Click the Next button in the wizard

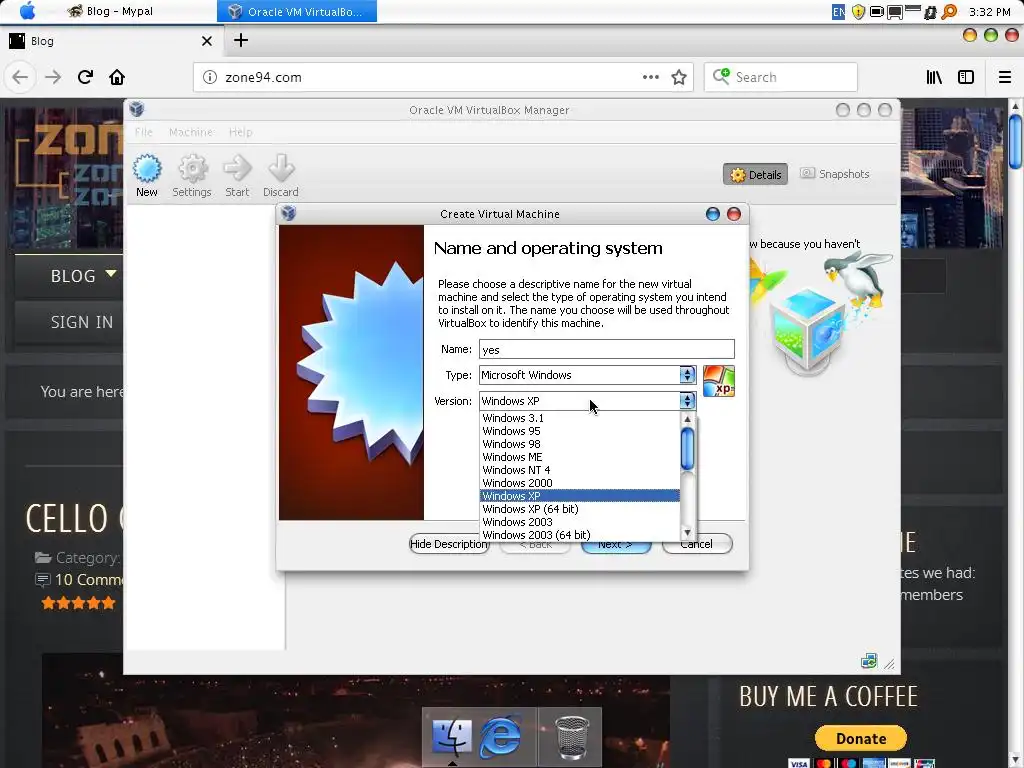(616, 545)
